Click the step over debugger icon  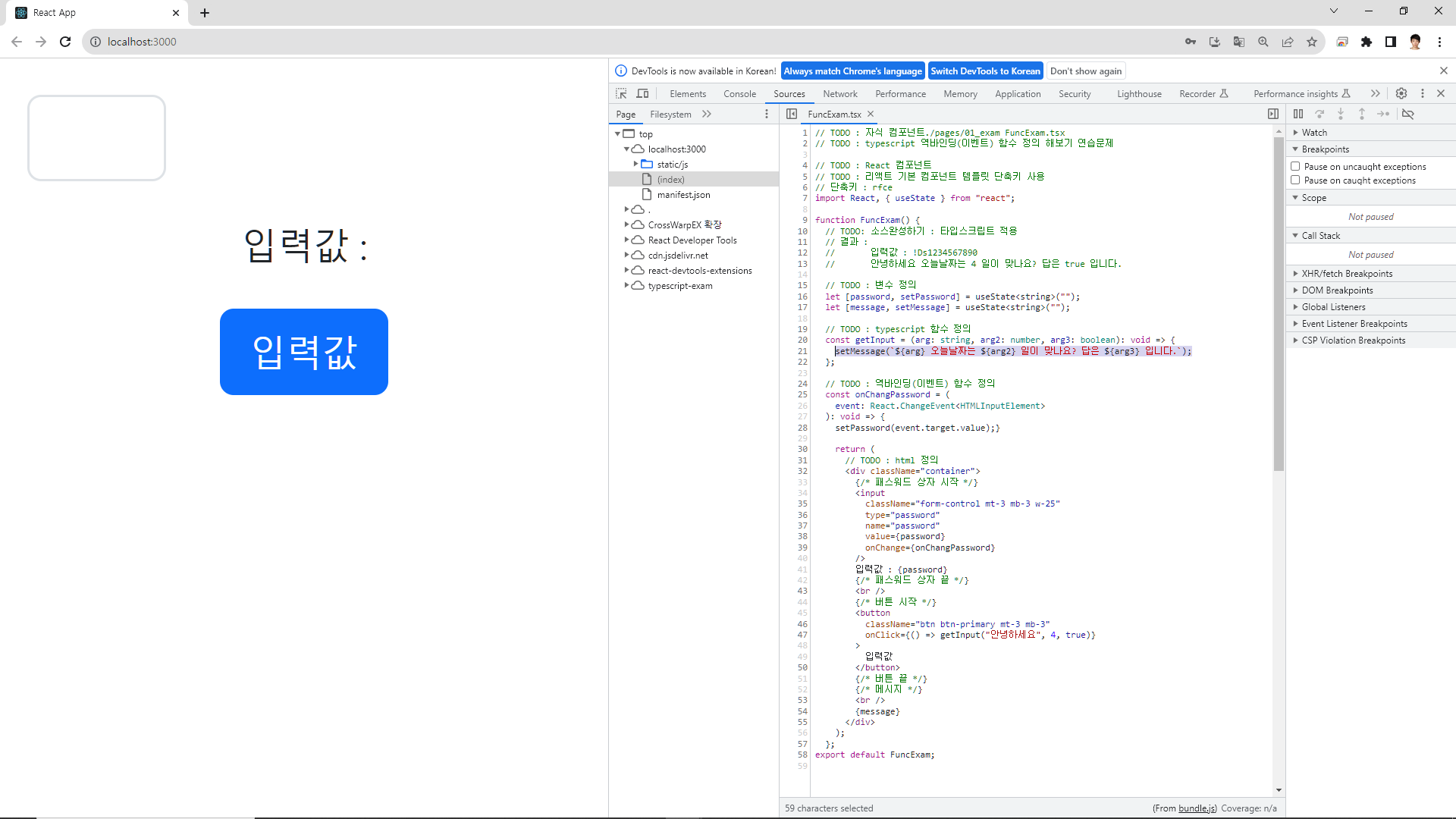click(1319, 114)
